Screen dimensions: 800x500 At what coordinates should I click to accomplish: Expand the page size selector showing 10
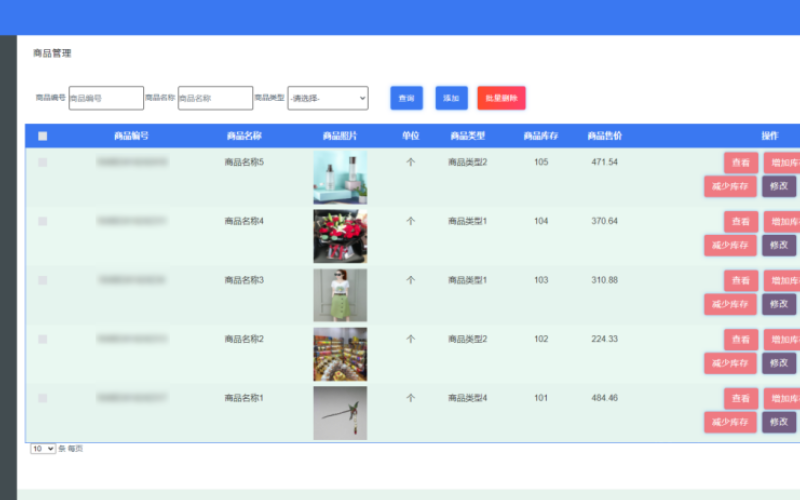43,449
